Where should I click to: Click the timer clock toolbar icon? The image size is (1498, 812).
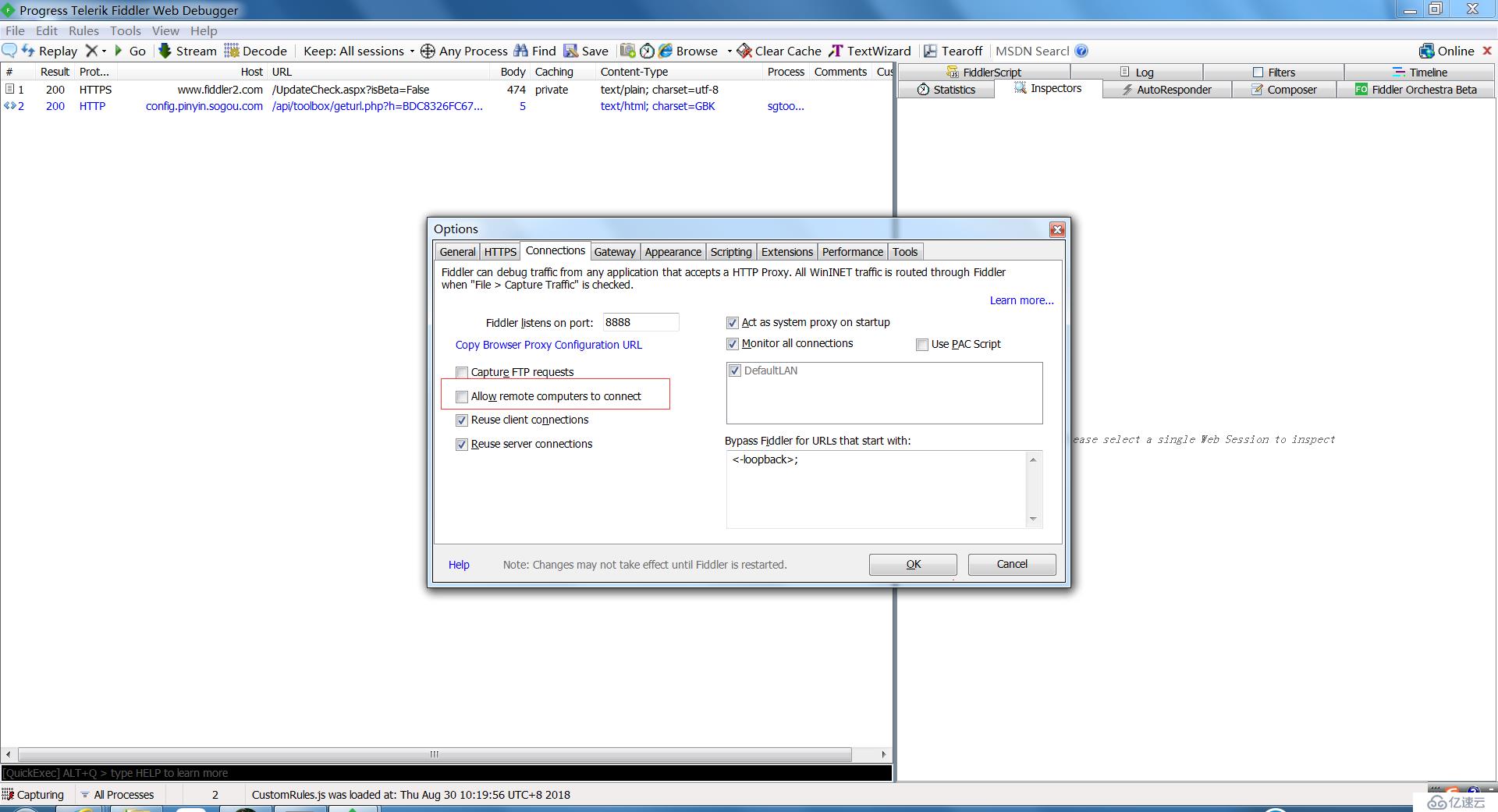pos(647,51)
